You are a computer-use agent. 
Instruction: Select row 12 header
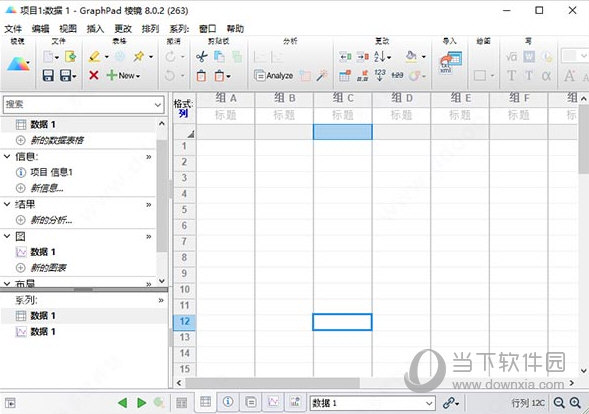[184, 322]
